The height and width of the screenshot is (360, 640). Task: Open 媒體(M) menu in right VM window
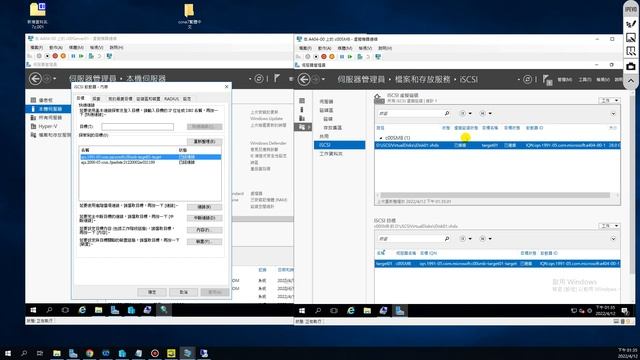(344, 48)
